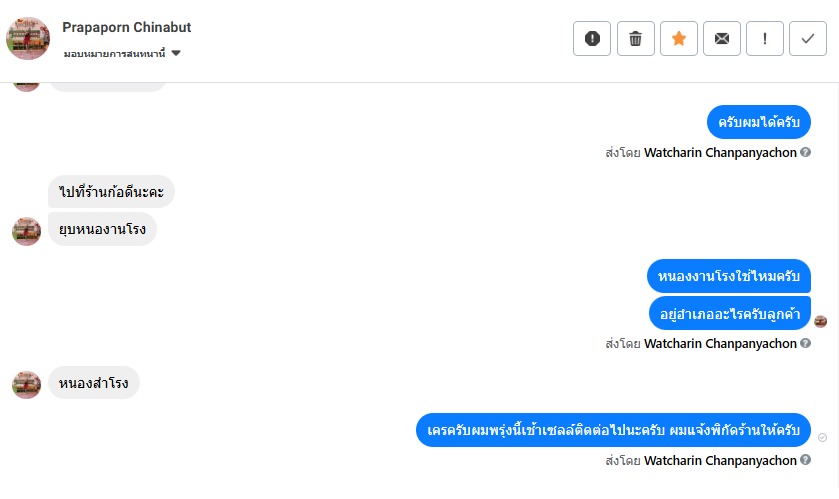839x499 pixels.
Task: Delete conversation using trash icon
Action: click(x=635, y=38)
